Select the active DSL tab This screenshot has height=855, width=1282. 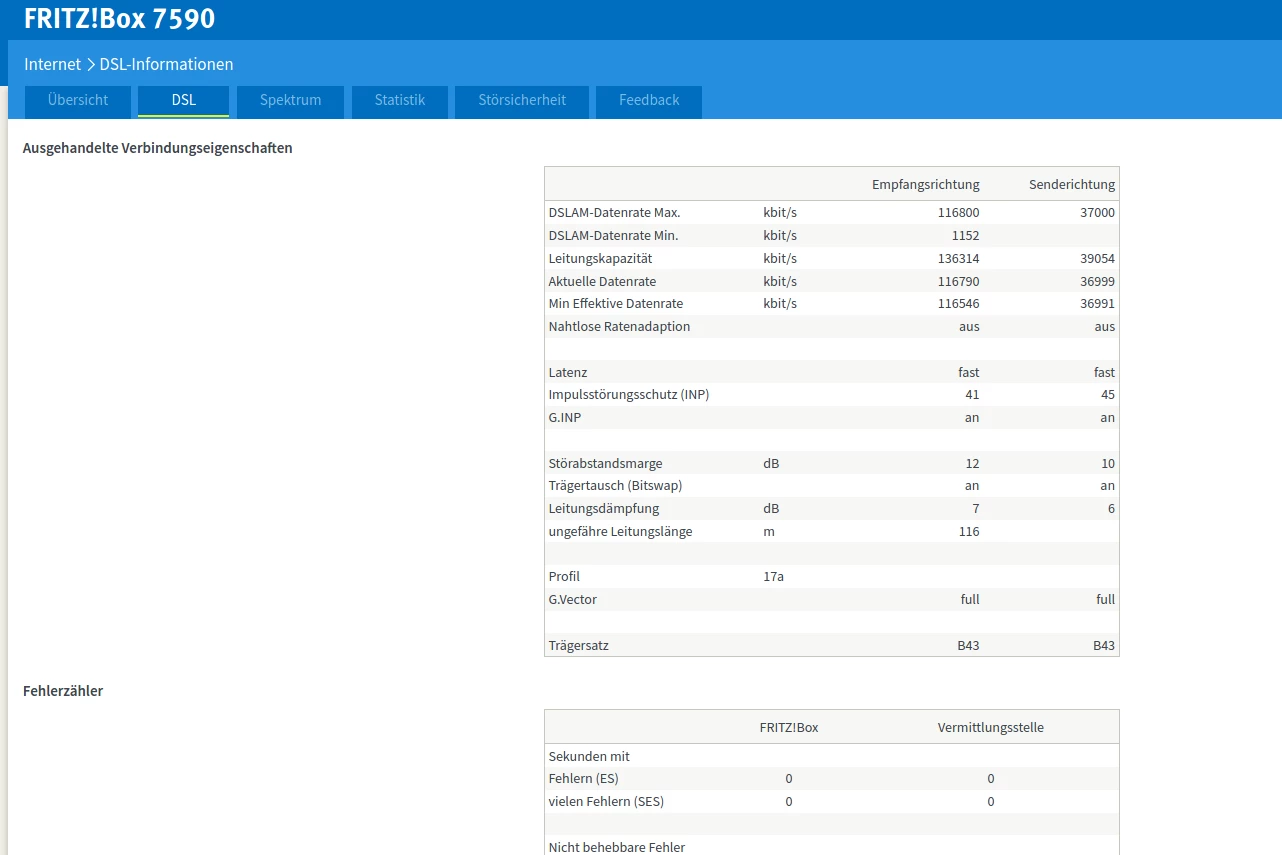tap(183, 101)
